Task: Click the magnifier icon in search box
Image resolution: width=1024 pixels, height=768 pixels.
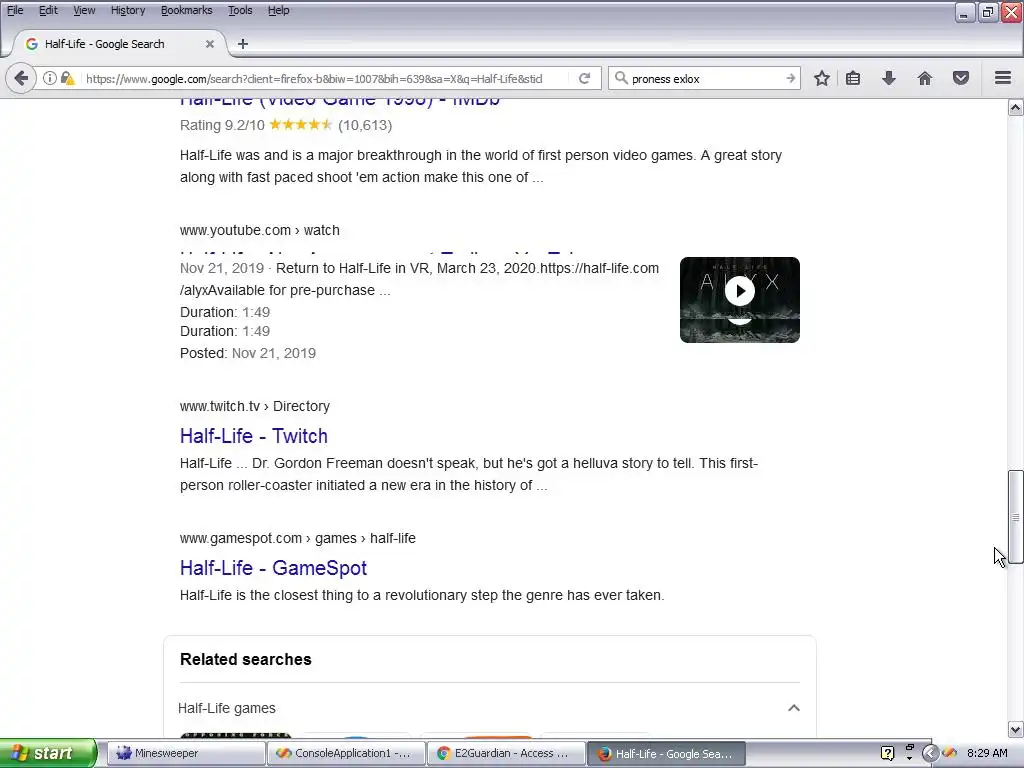Action: [621, 78]
